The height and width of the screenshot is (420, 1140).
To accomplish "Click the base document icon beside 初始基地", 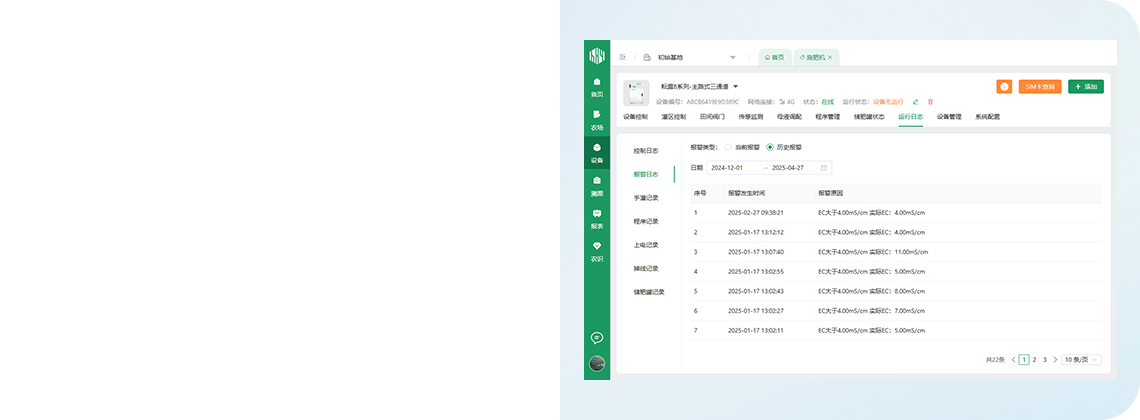I will pos(647,57).
